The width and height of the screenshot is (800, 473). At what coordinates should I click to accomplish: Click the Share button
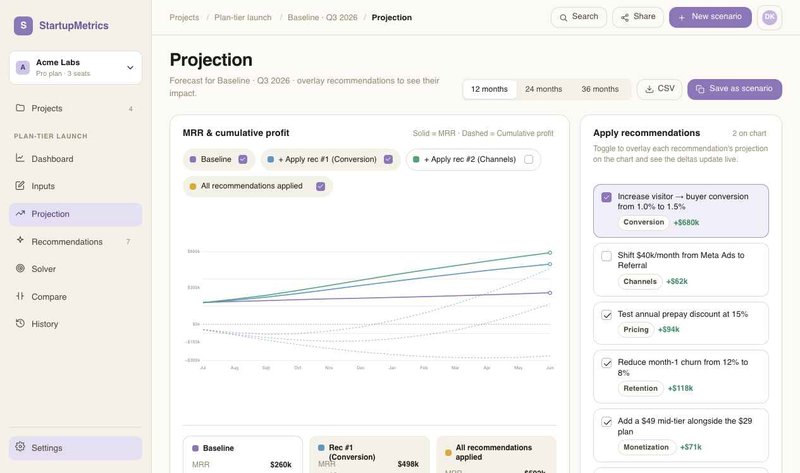[638, 17]
